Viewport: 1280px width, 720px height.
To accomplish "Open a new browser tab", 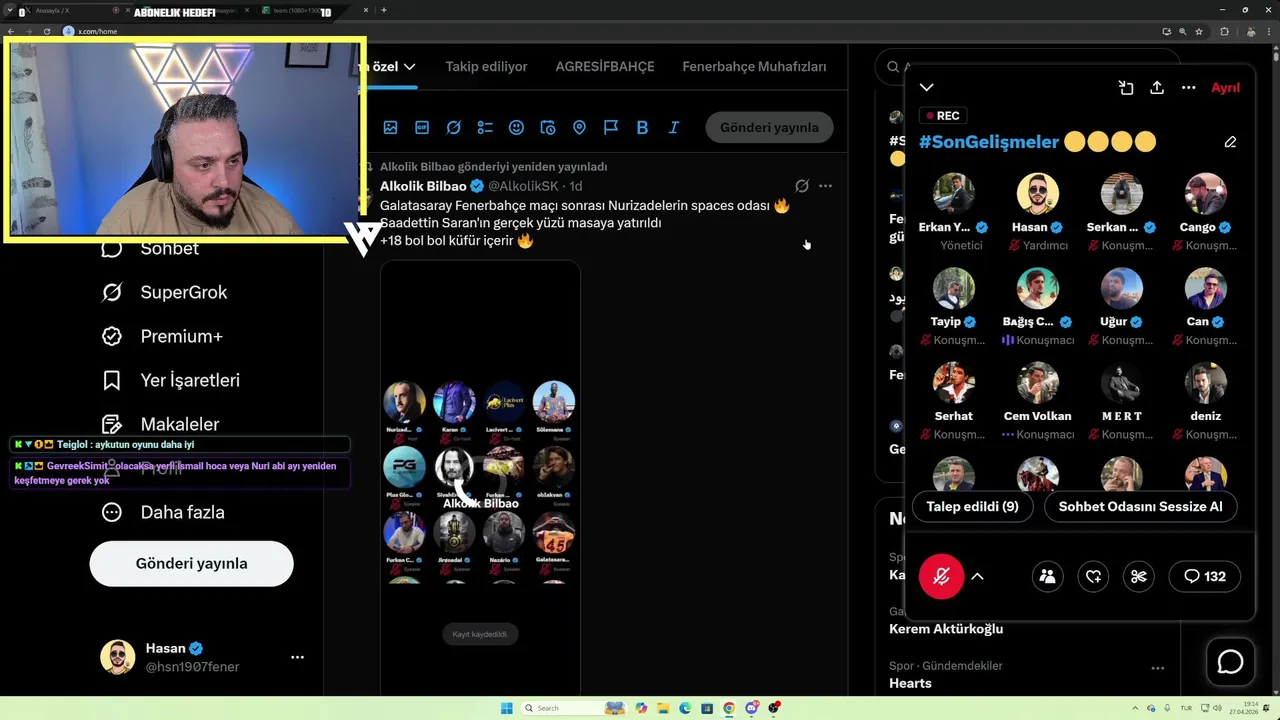I will pyautogui.click(x=384, y=10).
